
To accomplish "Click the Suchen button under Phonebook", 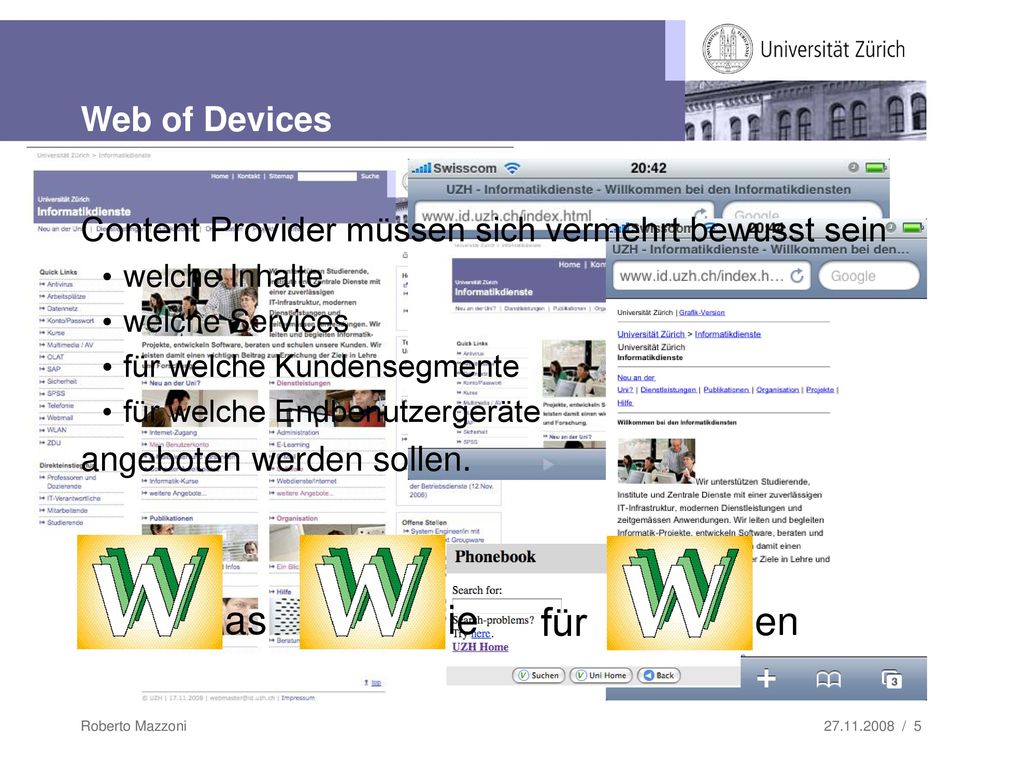I will pyautogui.click(x=539, y=675).
